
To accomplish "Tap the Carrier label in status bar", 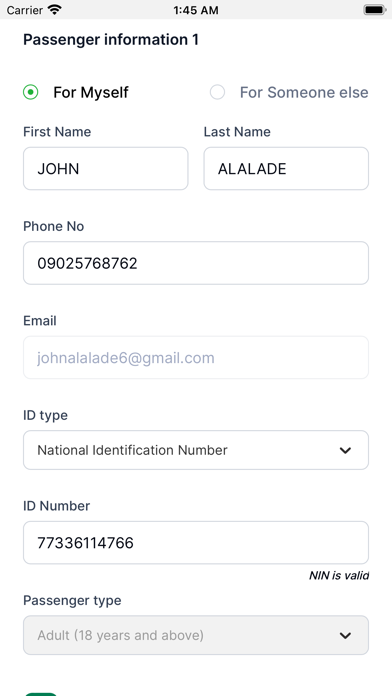I will [x=24, y=10].
